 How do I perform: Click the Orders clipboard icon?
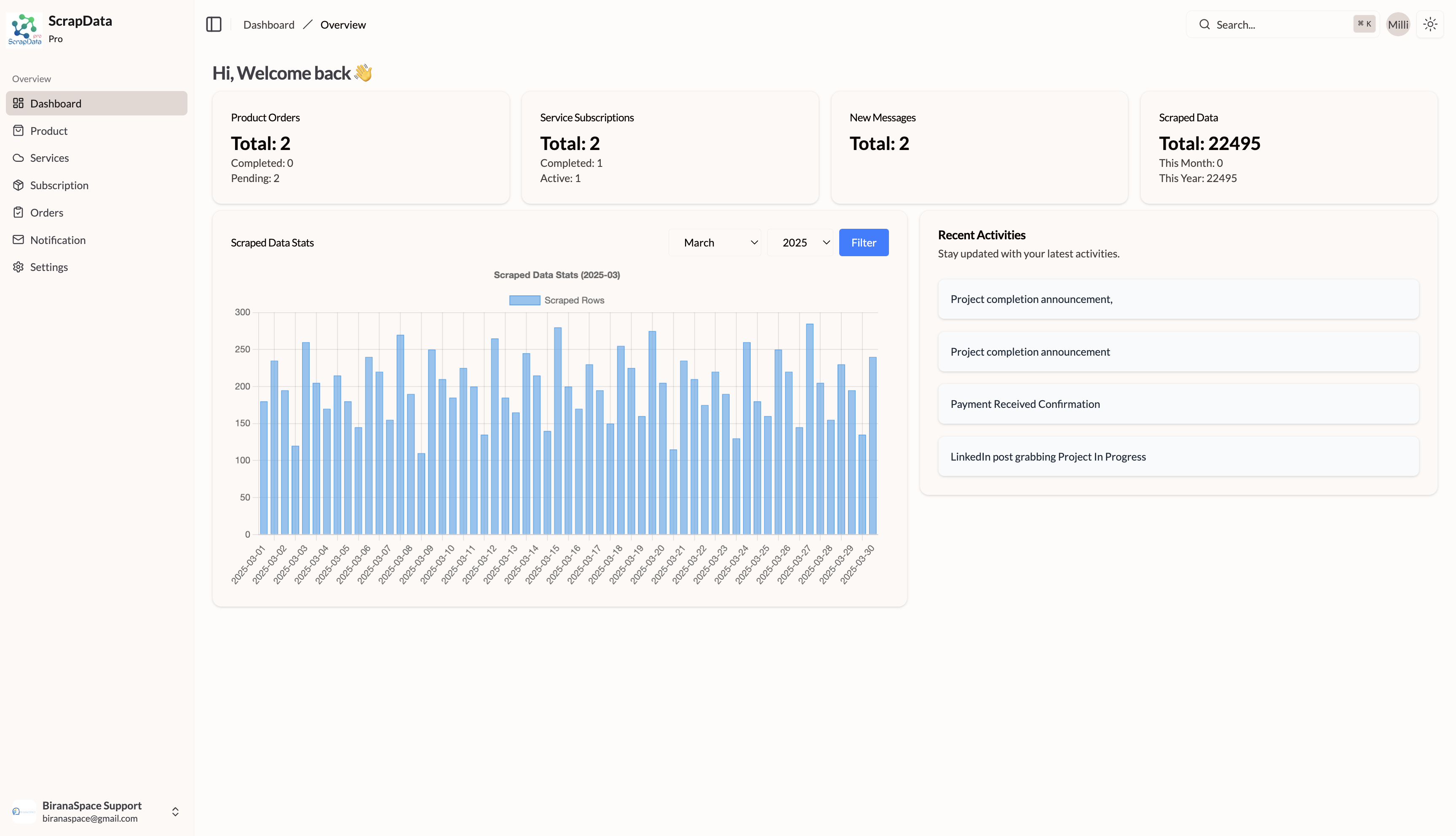coord(19,212)
